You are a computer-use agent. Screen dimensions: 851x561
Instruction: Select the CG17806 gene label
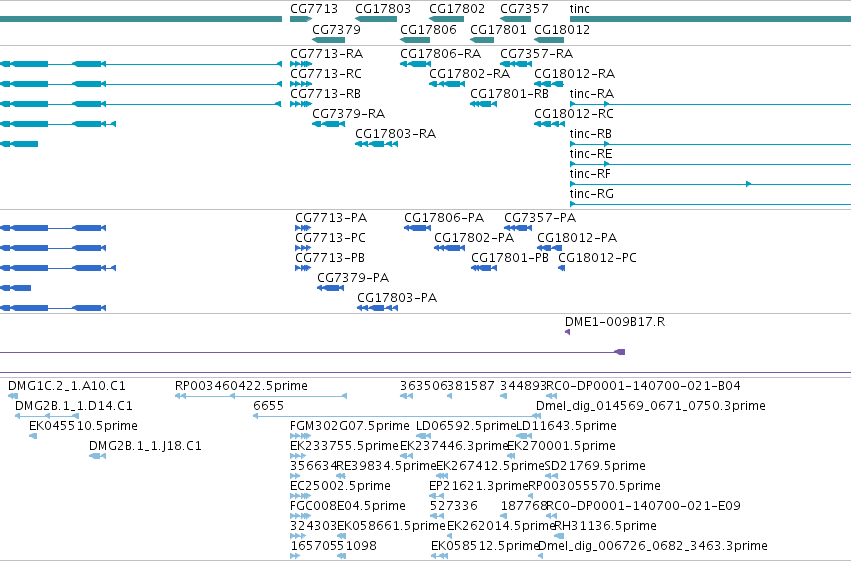pos(428,29)
